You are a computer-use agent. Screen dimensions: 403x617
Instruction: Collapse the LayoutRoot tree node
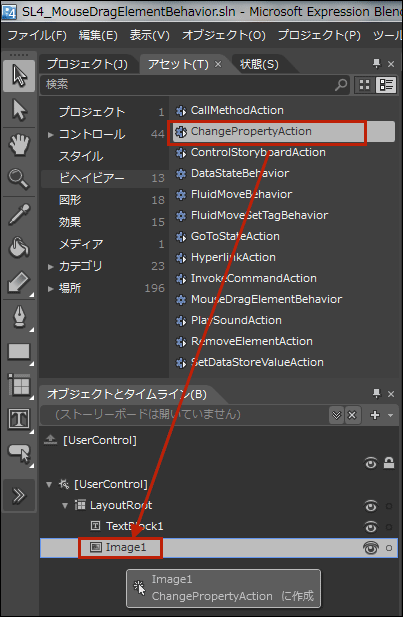65,505
